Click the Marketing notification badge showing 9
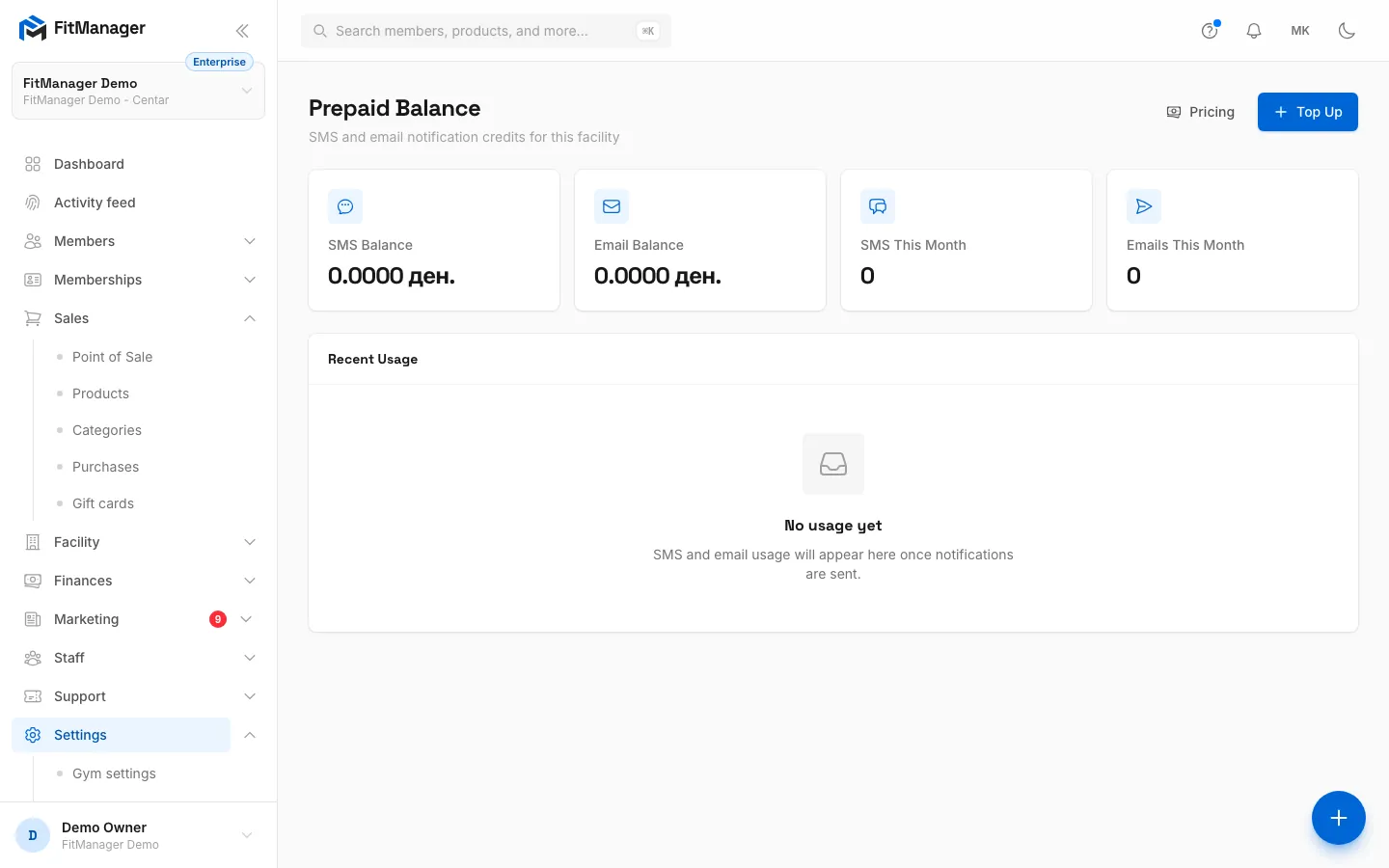This screenshot has width=1389, height=868. tap(218, 619)
